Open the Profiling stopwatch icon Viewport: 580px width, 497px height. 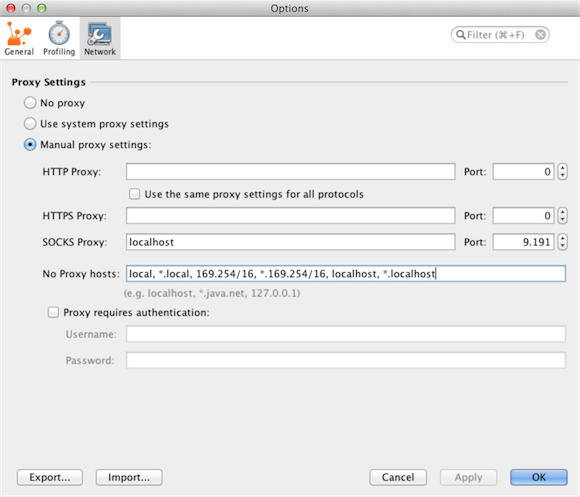(x=59, y=38)
